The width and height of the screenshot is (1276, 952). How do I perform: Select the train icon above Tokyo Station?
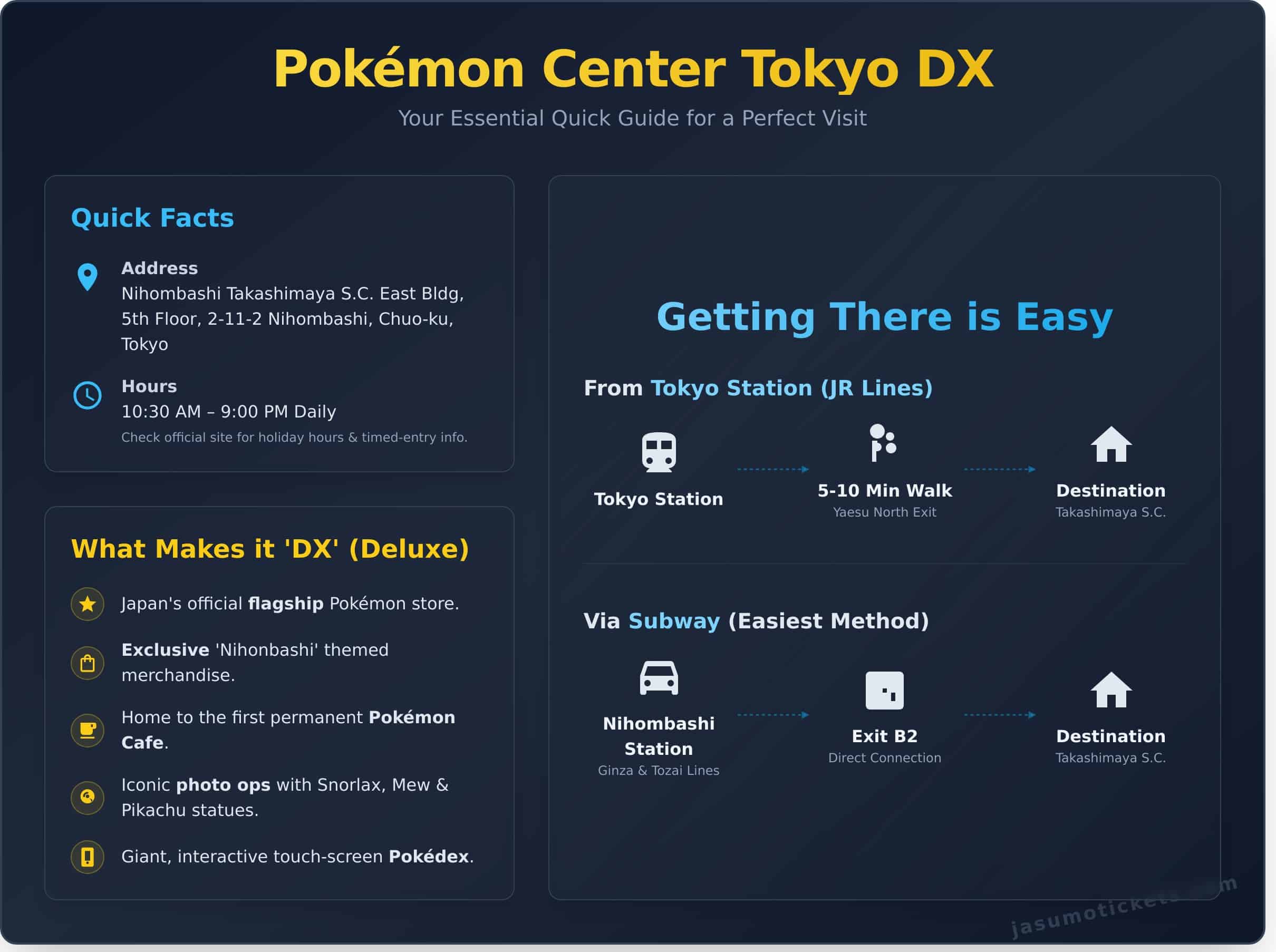[659, 452]
